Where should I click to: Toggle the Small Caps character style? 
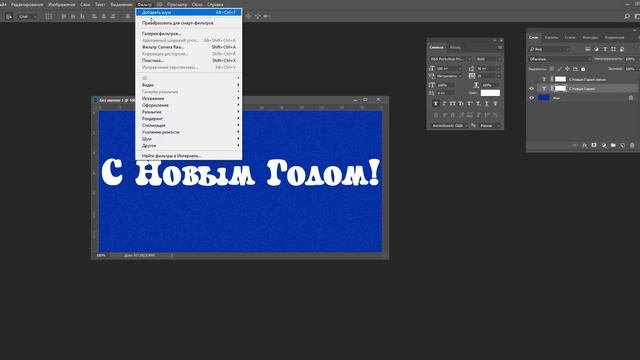pyautogui.click(x=461, y=104)
